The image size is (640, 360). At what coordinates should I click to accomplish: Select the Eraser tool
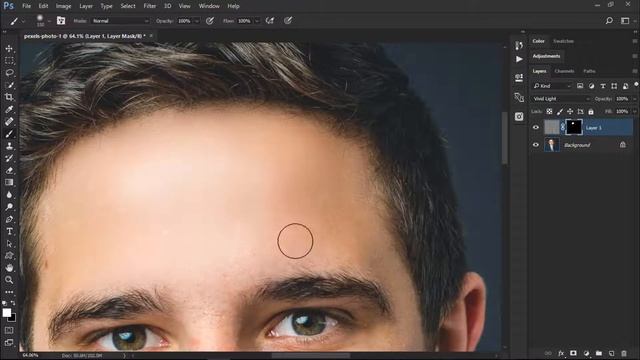[x=9, y=171]
